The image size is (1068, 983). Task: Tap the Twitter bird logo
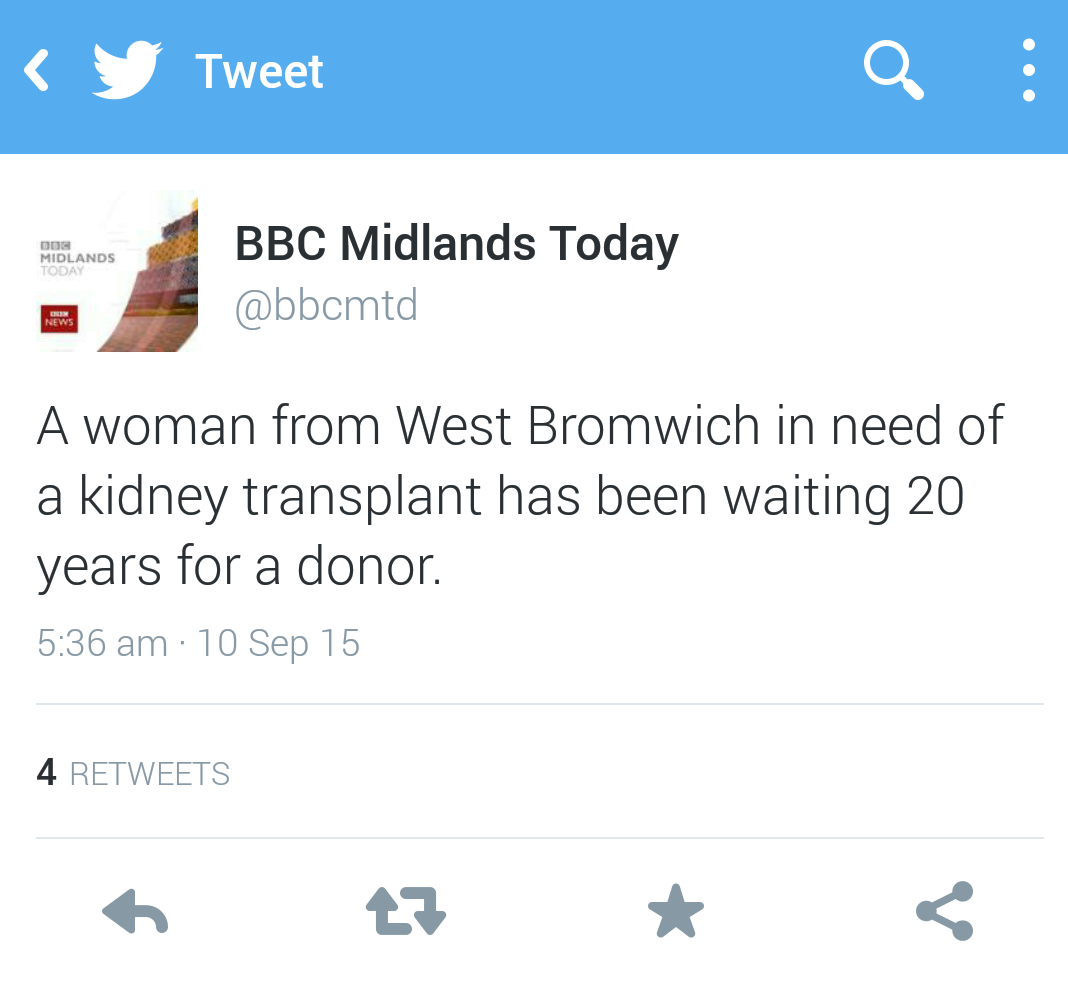pyautogui.click(x=127, y=70)
